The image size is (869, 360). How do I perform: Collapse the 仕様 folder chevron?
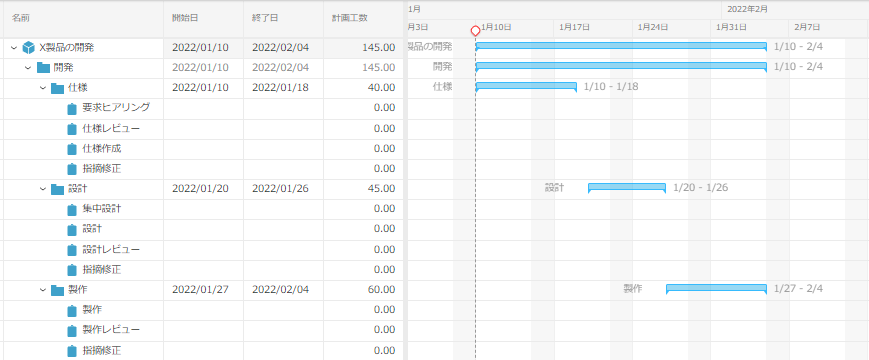coord(43,88)
